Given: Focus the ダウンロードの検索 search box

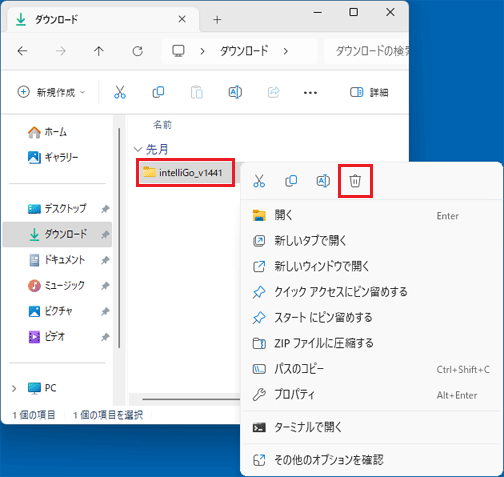Looking at the screenshot, I should (x=367, y=51).
